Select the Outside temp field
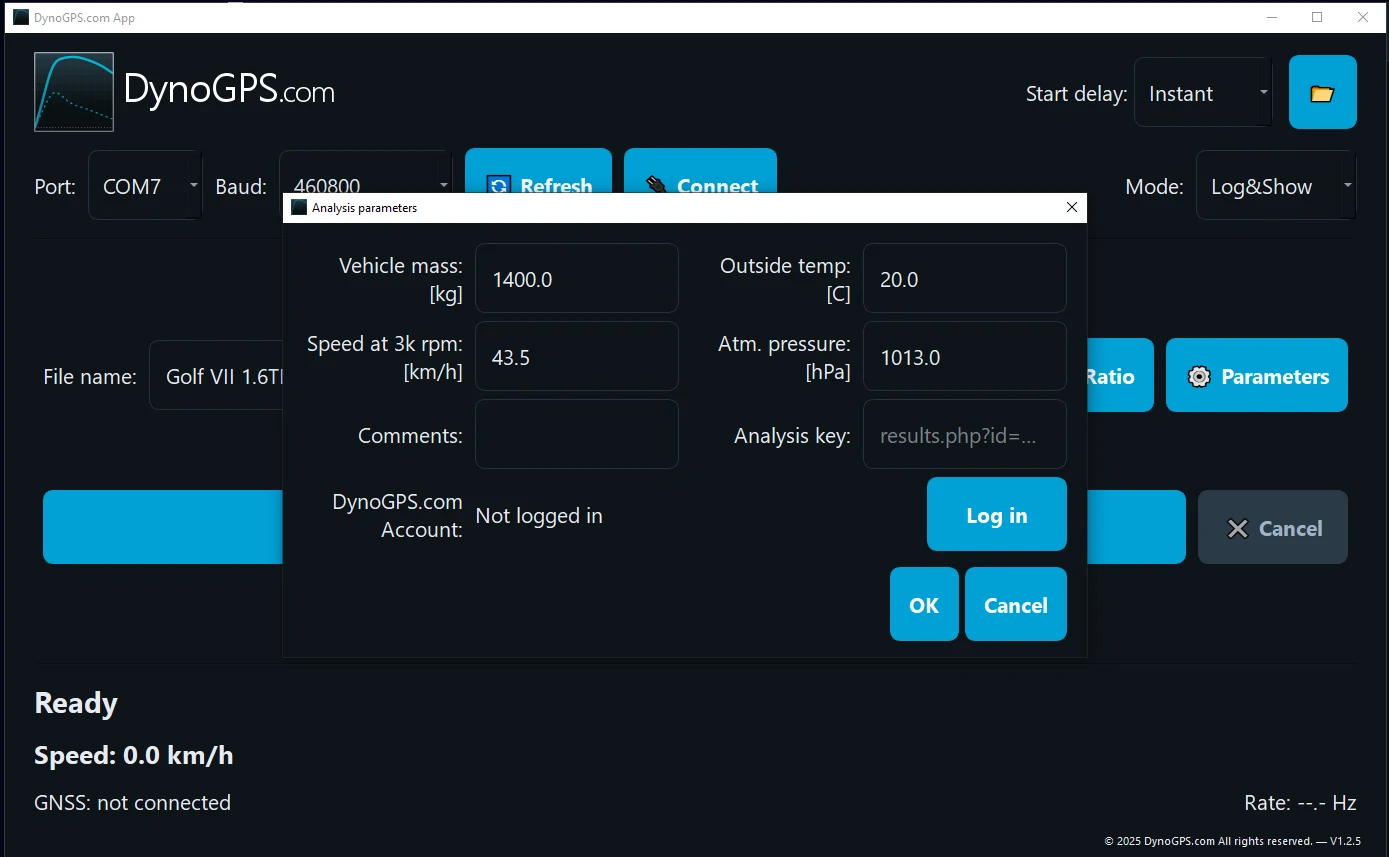The image size is (1389, 857). coord(963,278)
